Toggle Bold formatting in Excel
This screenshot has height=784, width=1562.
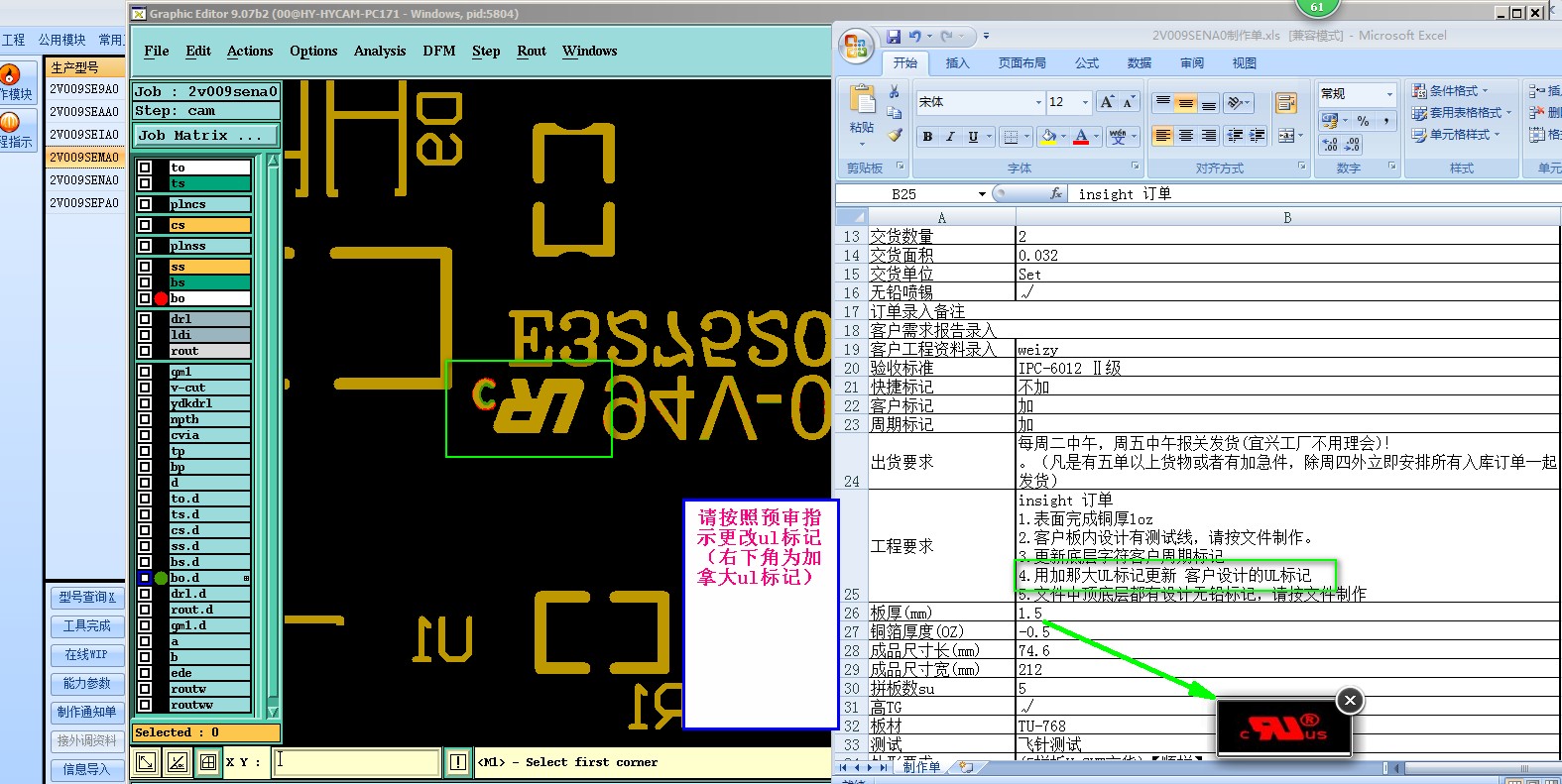(927, 137)
